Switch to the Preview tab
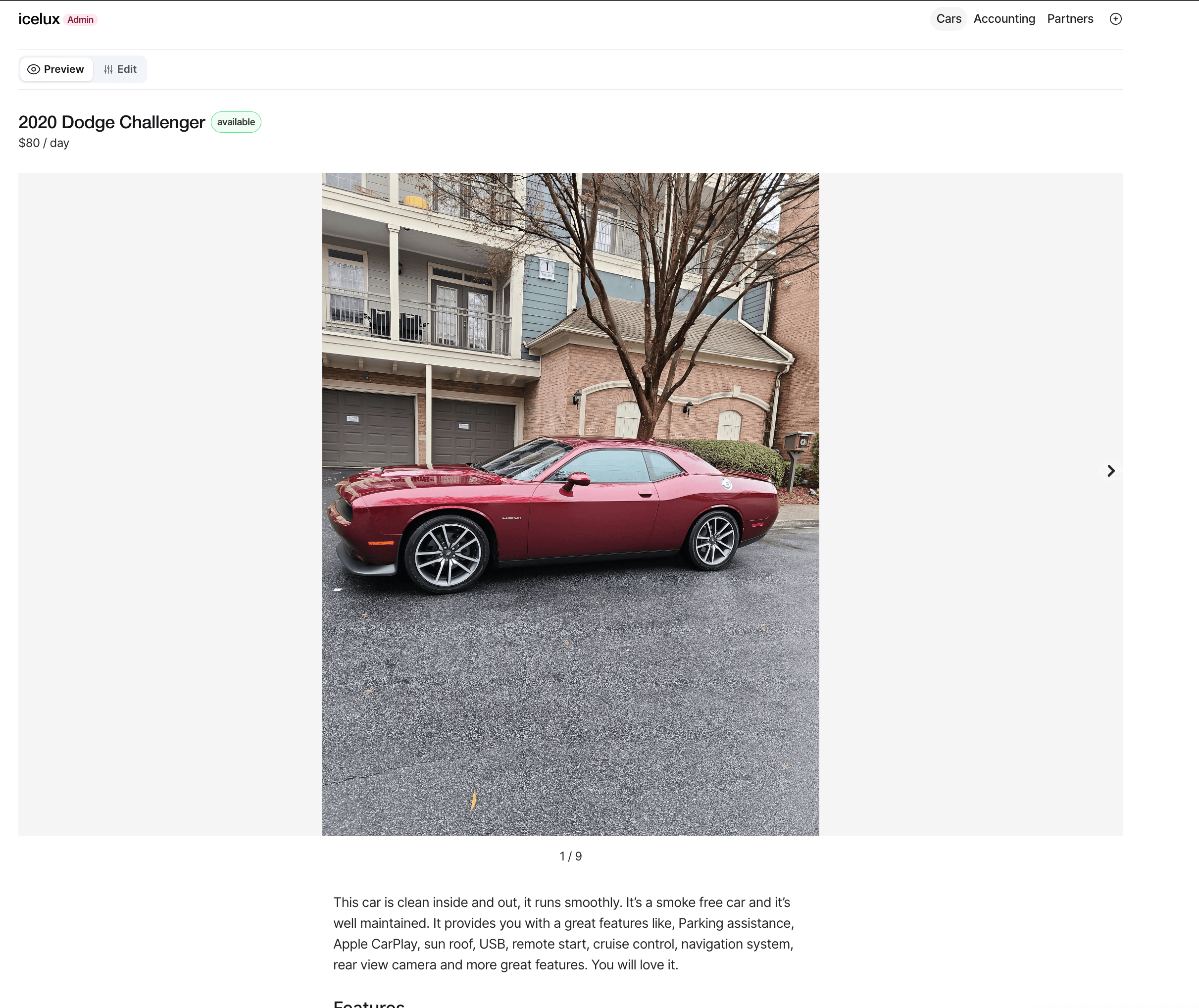This screenshot has width=1199, height=1008. pyautogui.click(x=56, y=69)
